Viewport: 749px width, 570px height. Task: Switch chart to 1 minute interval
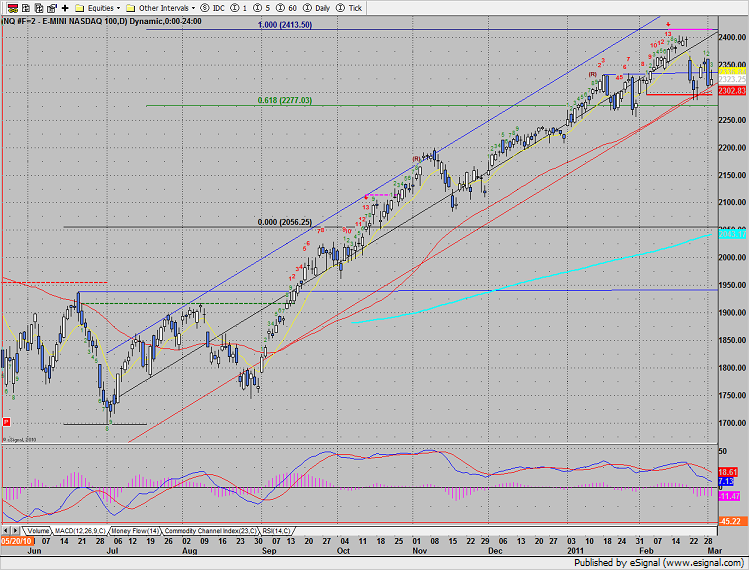[x=238, y=8]
